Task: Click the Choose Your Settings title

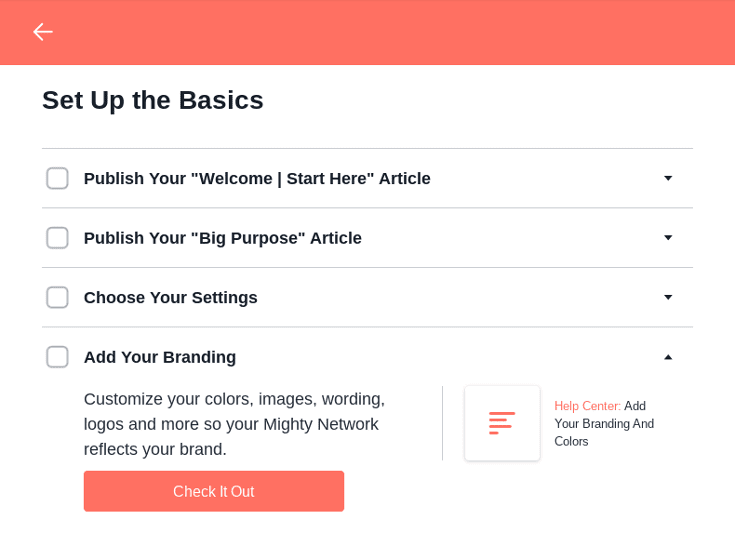Action: [x=170, y=297]
